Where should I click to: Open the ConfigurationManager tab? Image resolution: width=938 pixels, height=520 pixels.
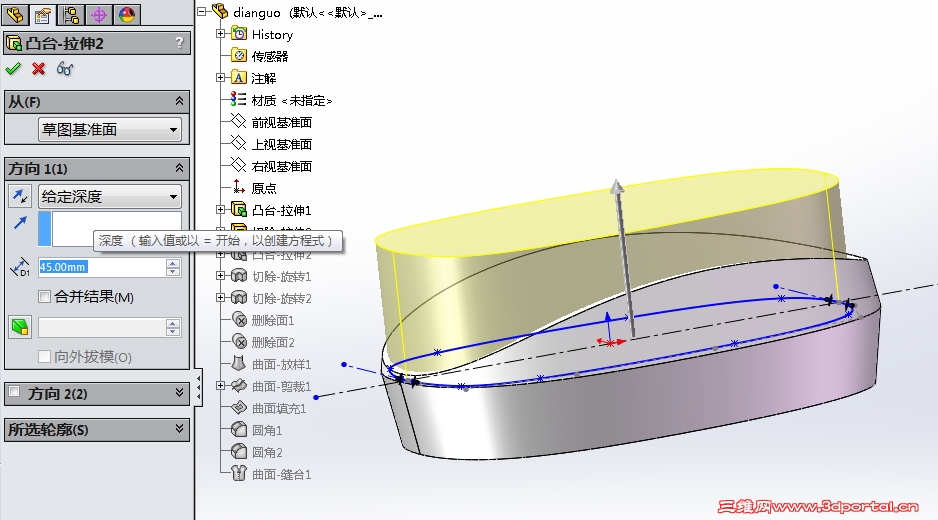pos(71,14)
